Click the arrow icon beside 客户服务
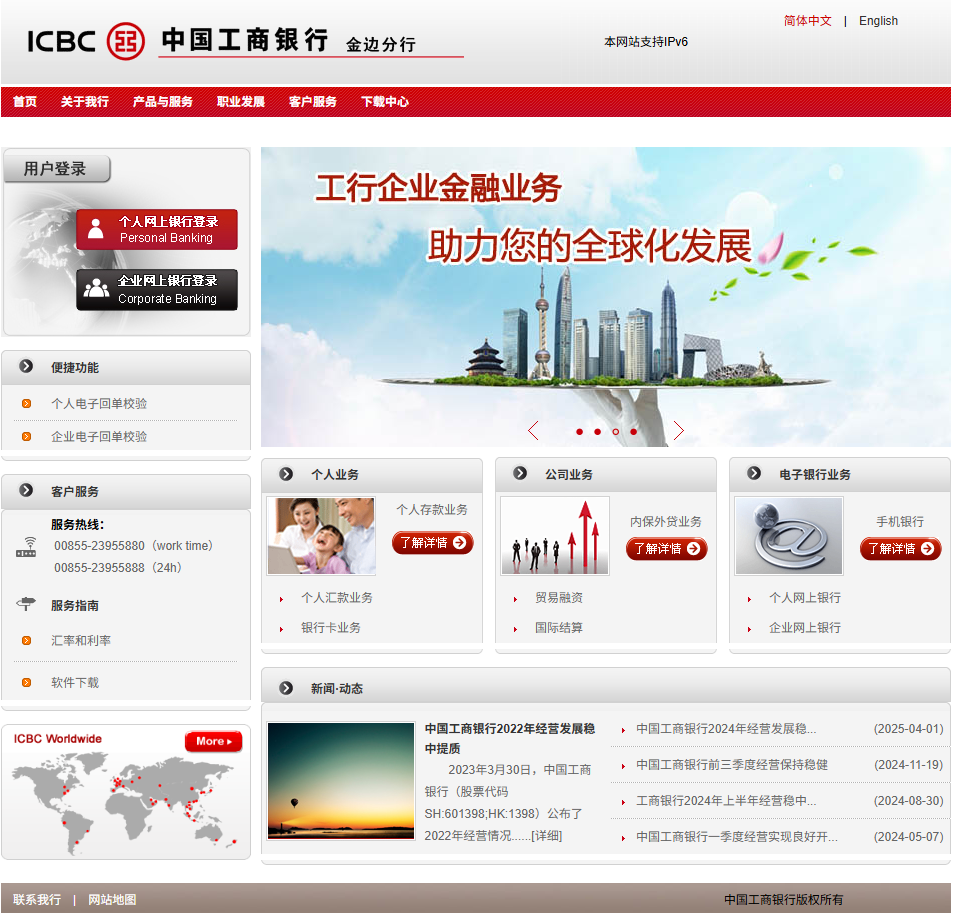This screenshot has width=954, height=916. [x=26, y=490]
